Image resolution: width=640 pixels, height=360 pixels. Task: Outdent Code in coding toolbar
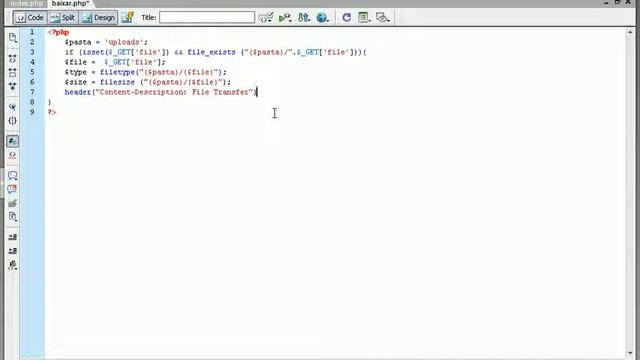click(x=13, y=251)
